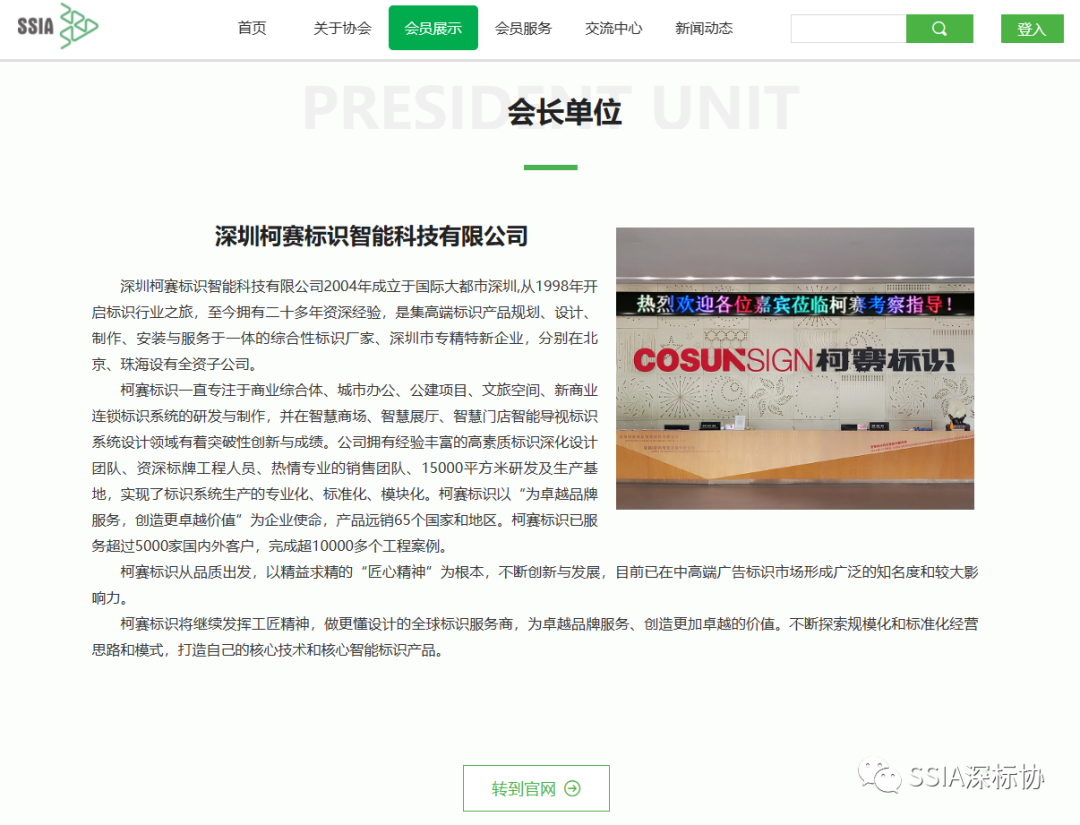Viewport: 1080px width, 825px height.
Task: Switch to the 会员展示 tab
Action: pos(432,28)
